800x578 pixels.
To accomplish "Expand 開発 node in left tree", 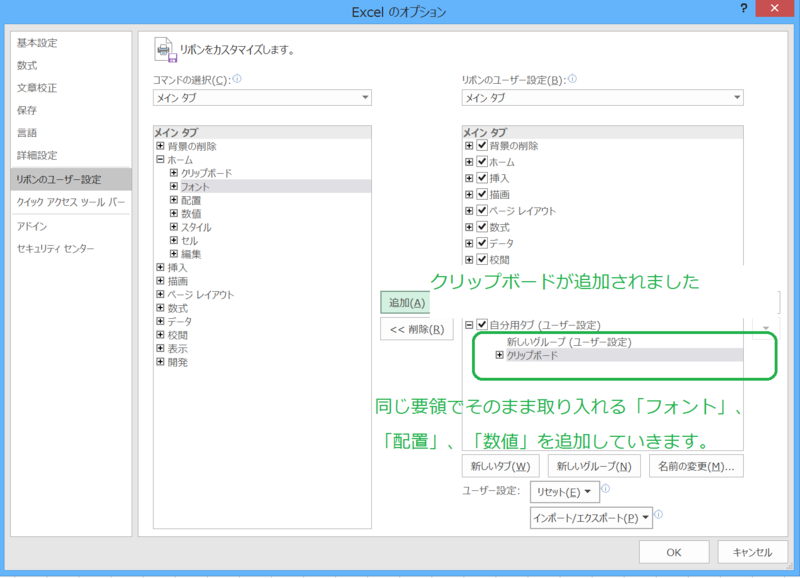I will pyautogui.click(x=160, y=362).
